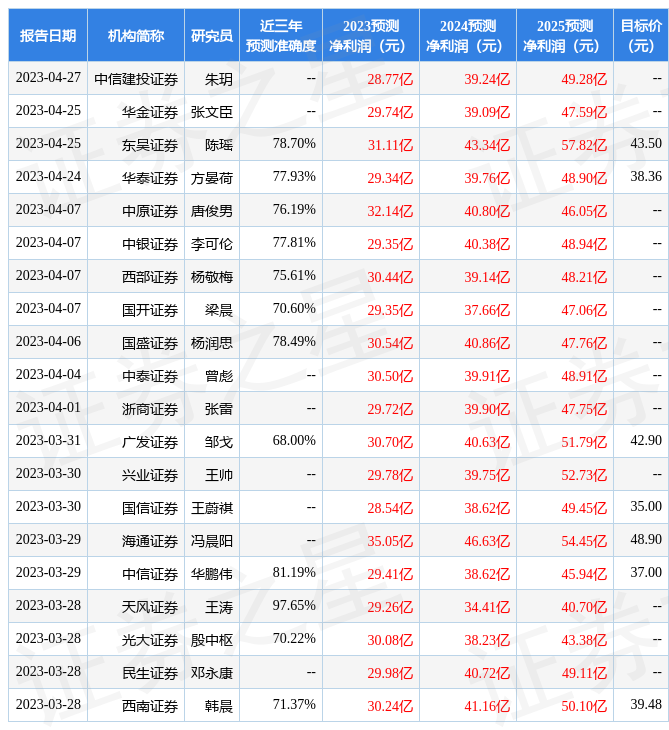Viewport: 669px width, 730px height.
Task: Click researcher name 张文臣
Action: tap(212, 112)
